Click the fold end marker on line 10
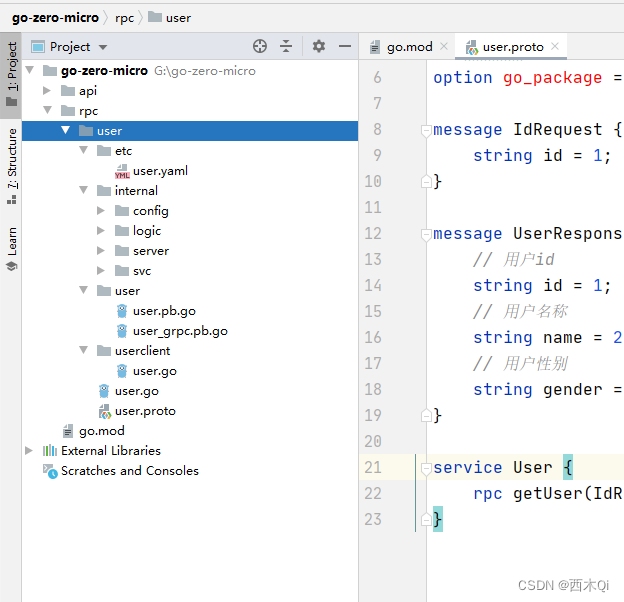This screenshot has width=624, height=602. click(x=426, y=182)
